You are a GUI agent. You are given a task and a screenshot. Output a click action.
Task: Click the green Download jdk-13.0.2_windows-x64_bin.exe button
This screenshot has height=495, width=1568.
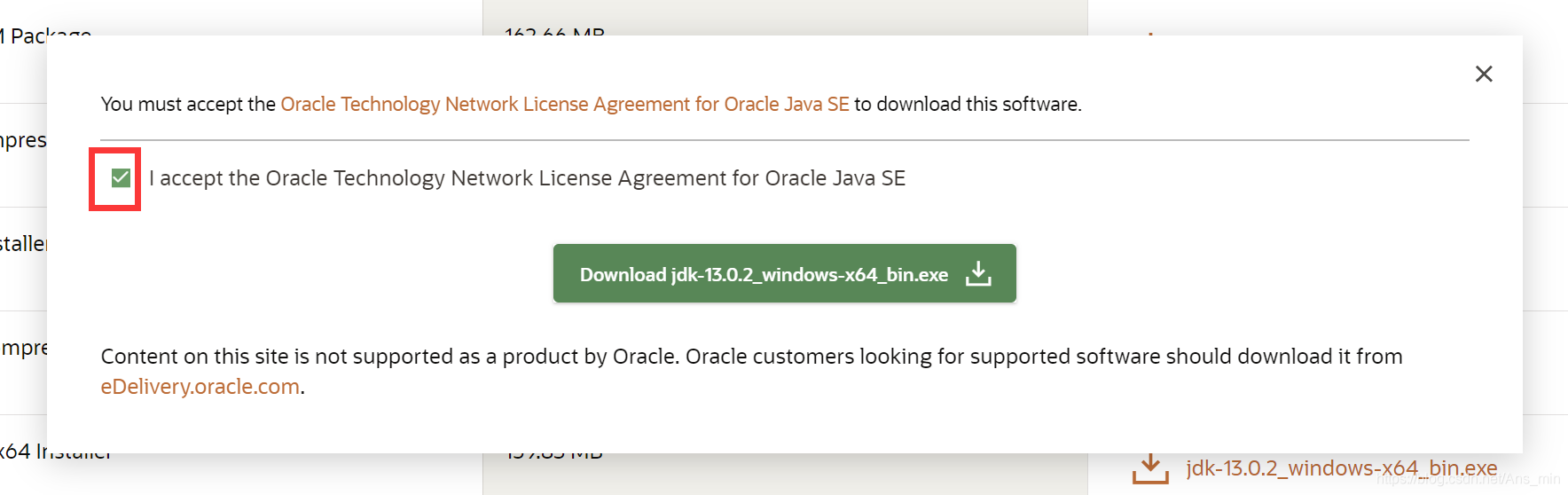coord(784,273)
